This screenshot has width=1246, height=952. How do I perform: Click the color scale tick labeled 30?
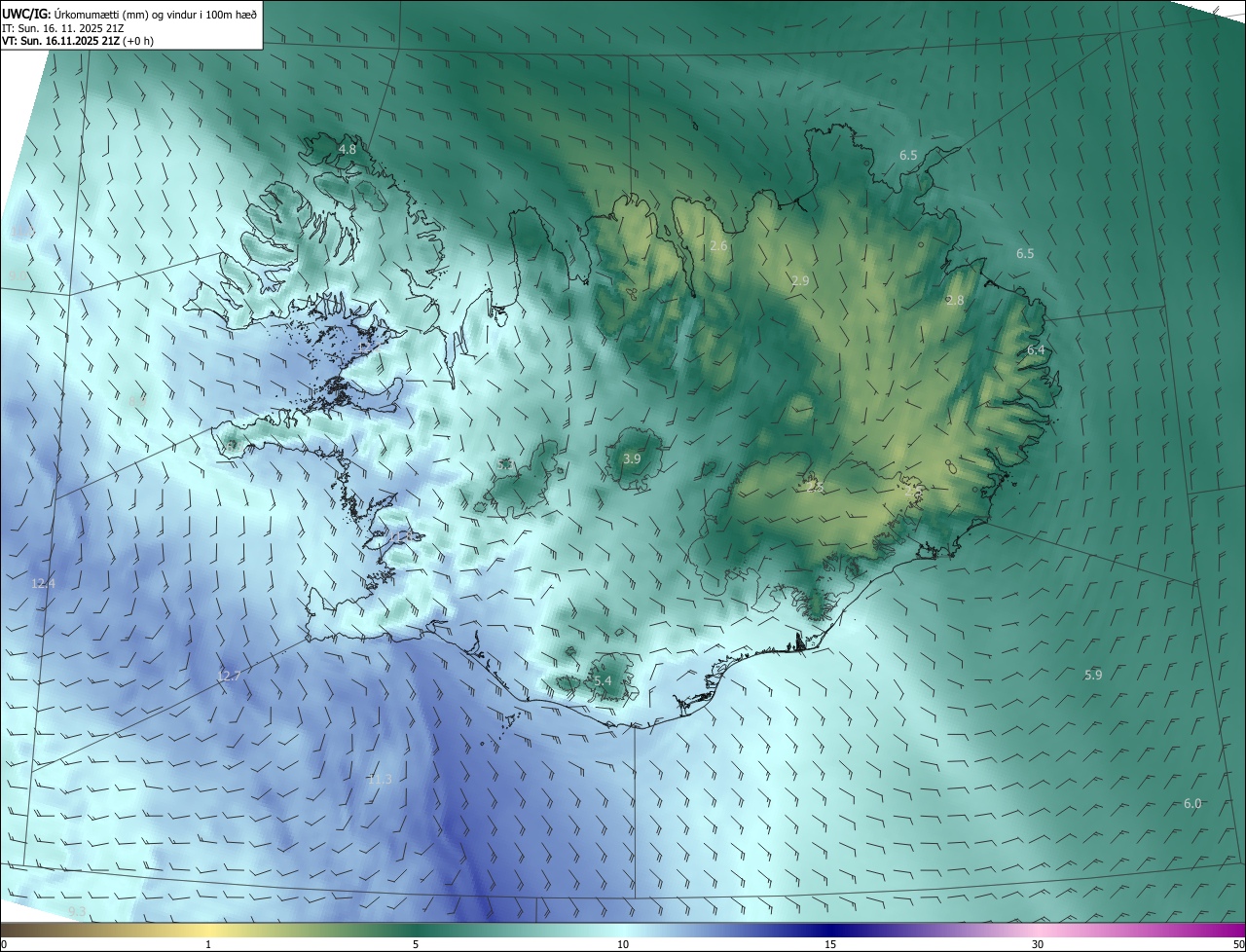tap(1038, 944)
